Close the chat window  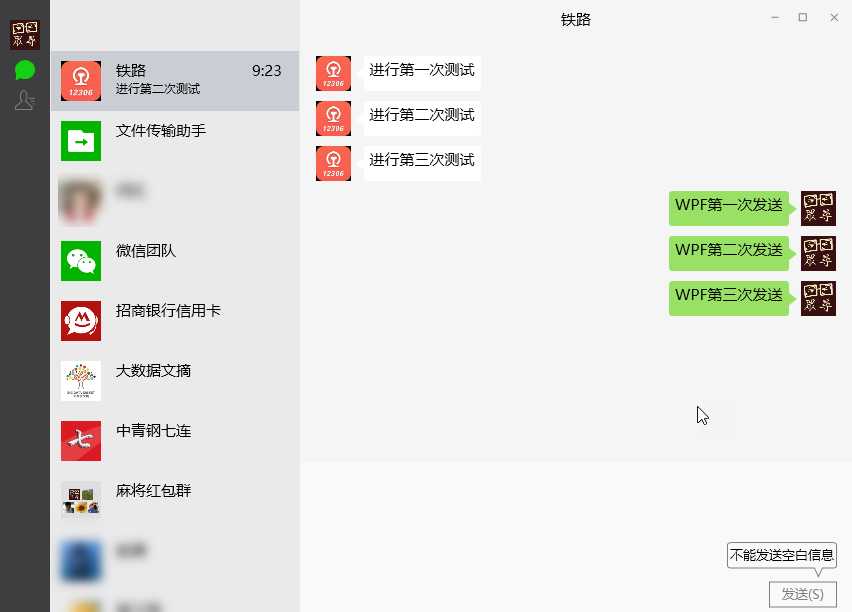834,18
